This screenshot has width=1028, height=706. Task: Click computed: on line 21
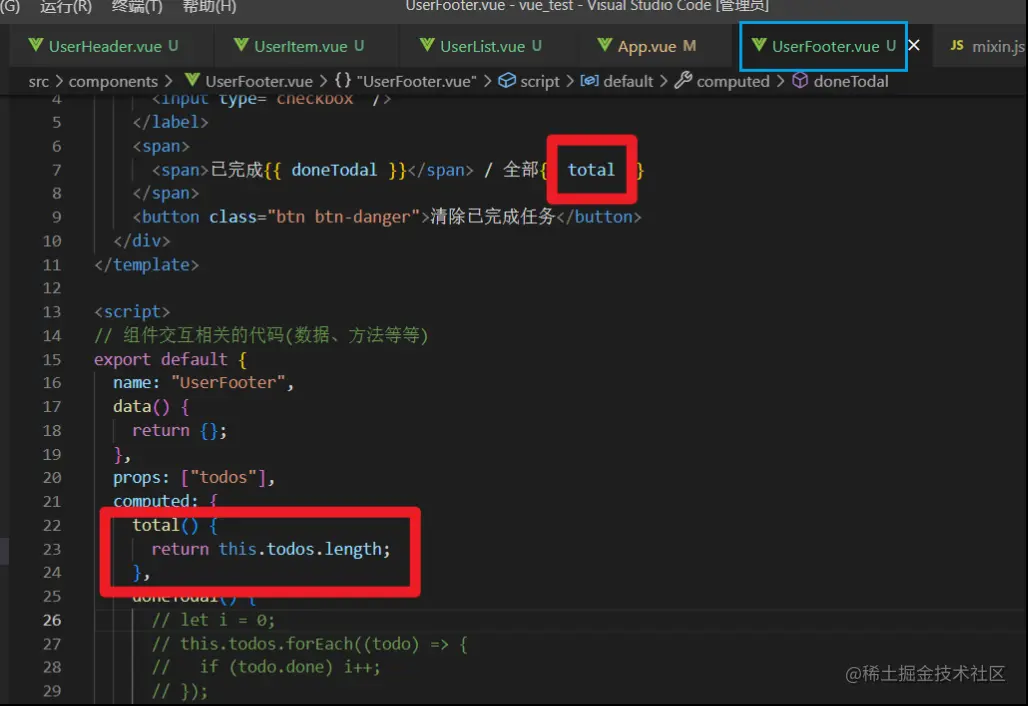[155, 501]
